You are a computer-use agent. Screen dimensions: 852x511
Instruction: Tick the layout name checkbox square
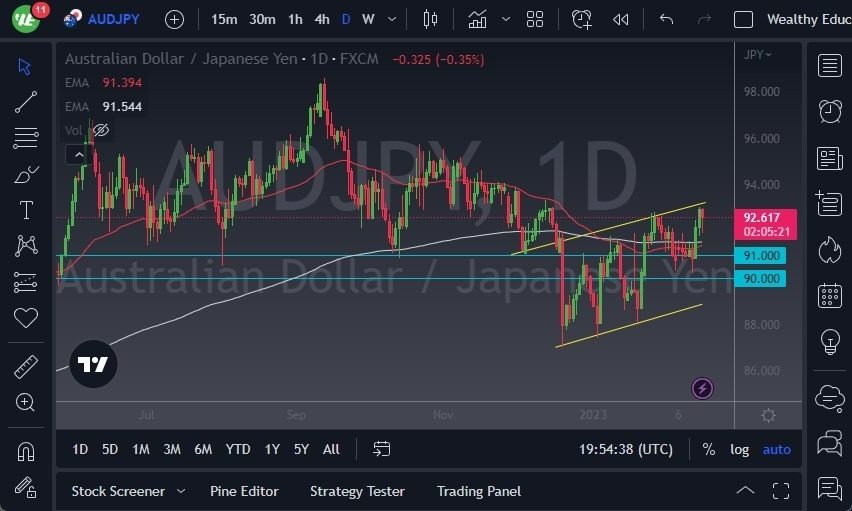tap(743, 20)
